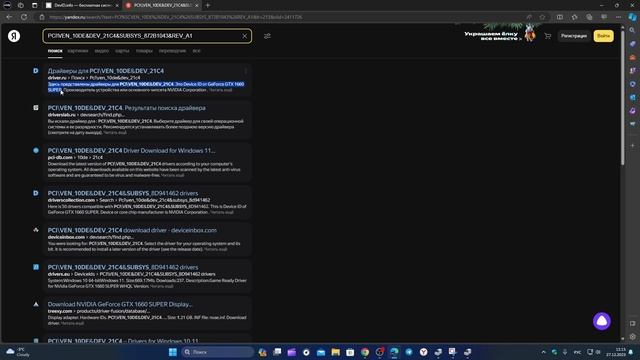Screen dimensions: 640x360
Task: Open Download NVIDIA GeForce GTX 1660 SUPER Display result
Action: click(x=120, y=304)
